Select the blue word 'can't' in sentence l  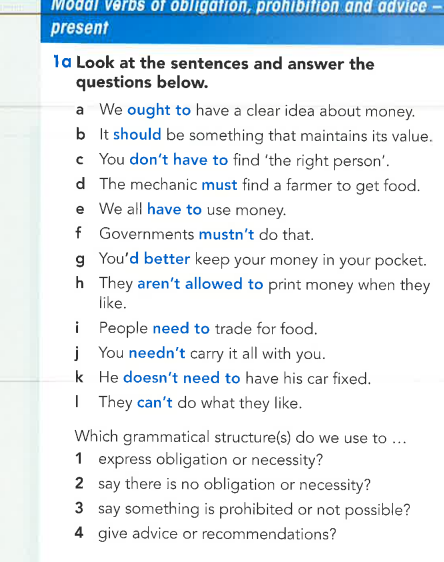coord(155,403)
